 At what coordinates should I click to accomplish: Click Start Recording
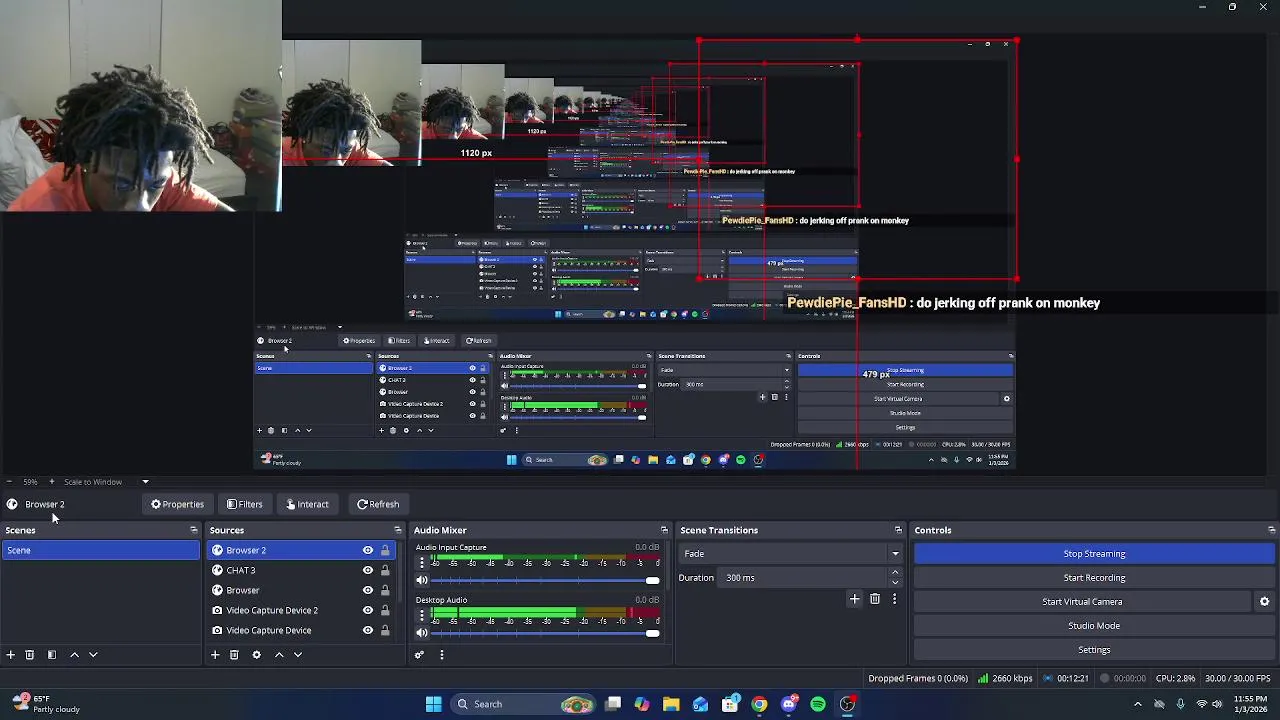[1094, 578]
